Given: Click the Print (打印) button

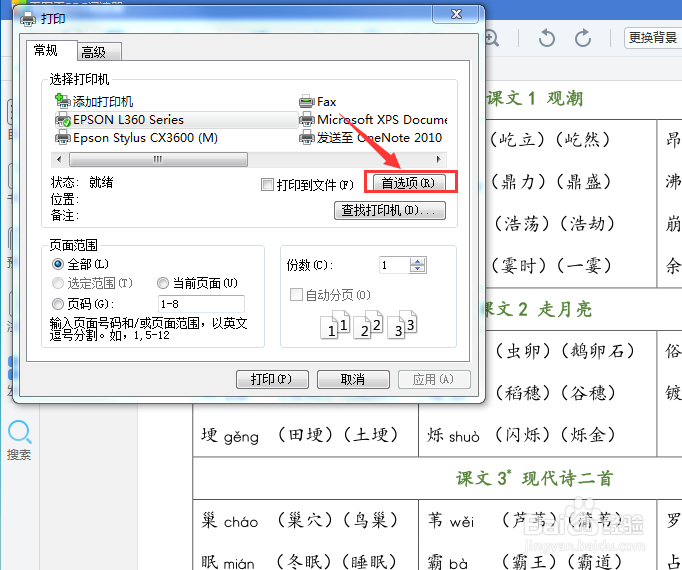Looking at the screenshot, I should pyautogui.click(x=272, y=379).
